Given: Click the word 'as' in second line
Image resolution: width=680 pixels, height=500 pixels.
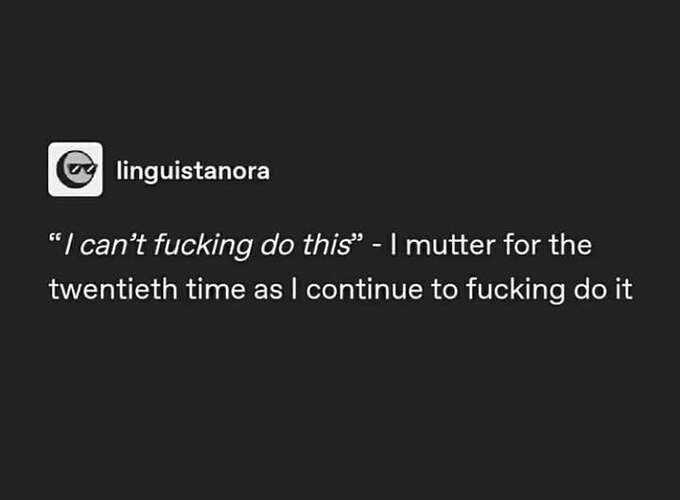Looking at the screenshot, I should [x=268, y=290].
